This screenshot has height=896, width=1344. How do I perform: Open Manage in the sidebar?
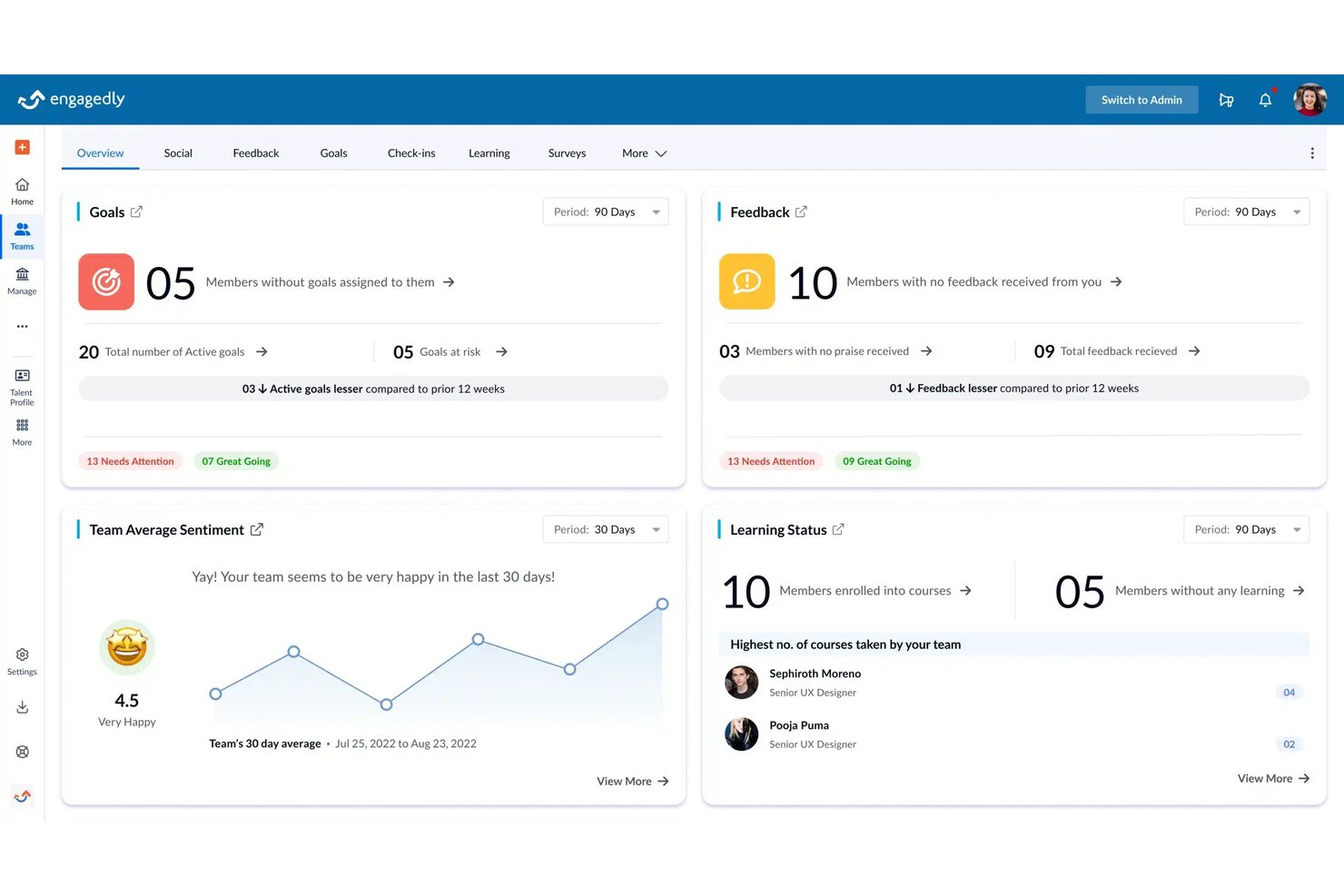pyautogui.click(x=23, y=281)
